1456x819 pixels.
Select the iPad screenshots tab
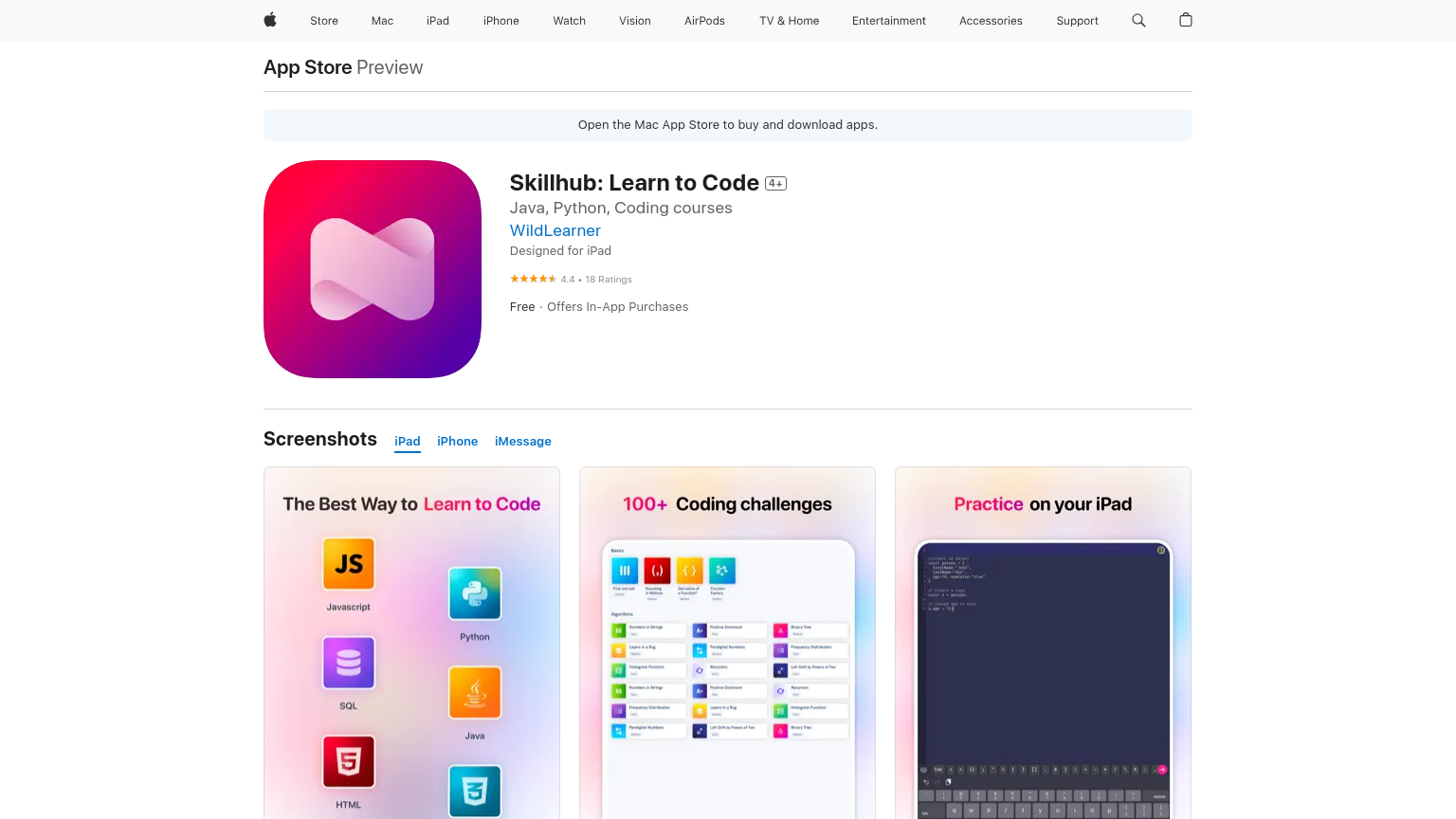coord(407,441)
